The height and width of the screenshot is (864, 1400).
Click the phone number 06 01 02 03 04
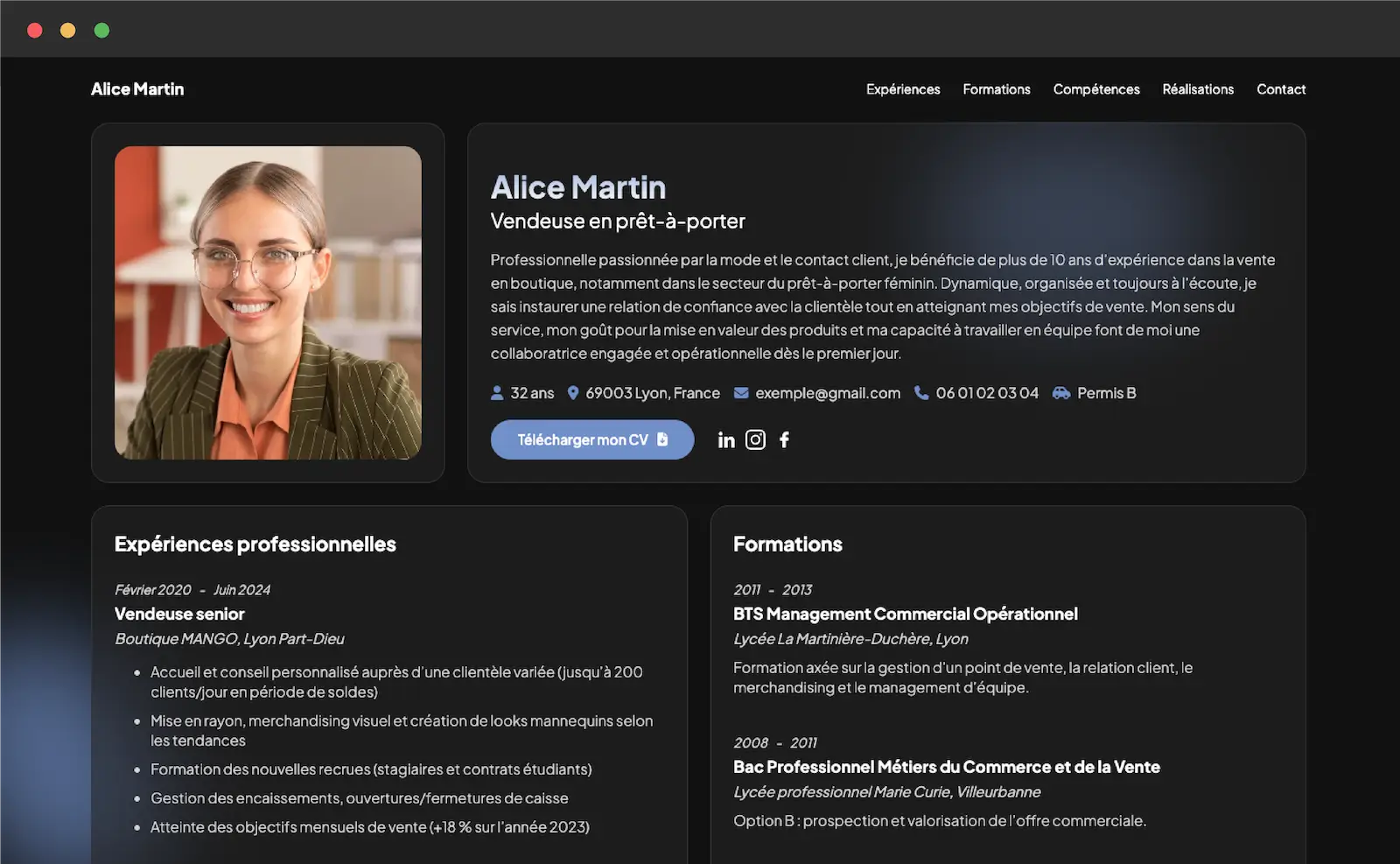[x=987, y=393]
